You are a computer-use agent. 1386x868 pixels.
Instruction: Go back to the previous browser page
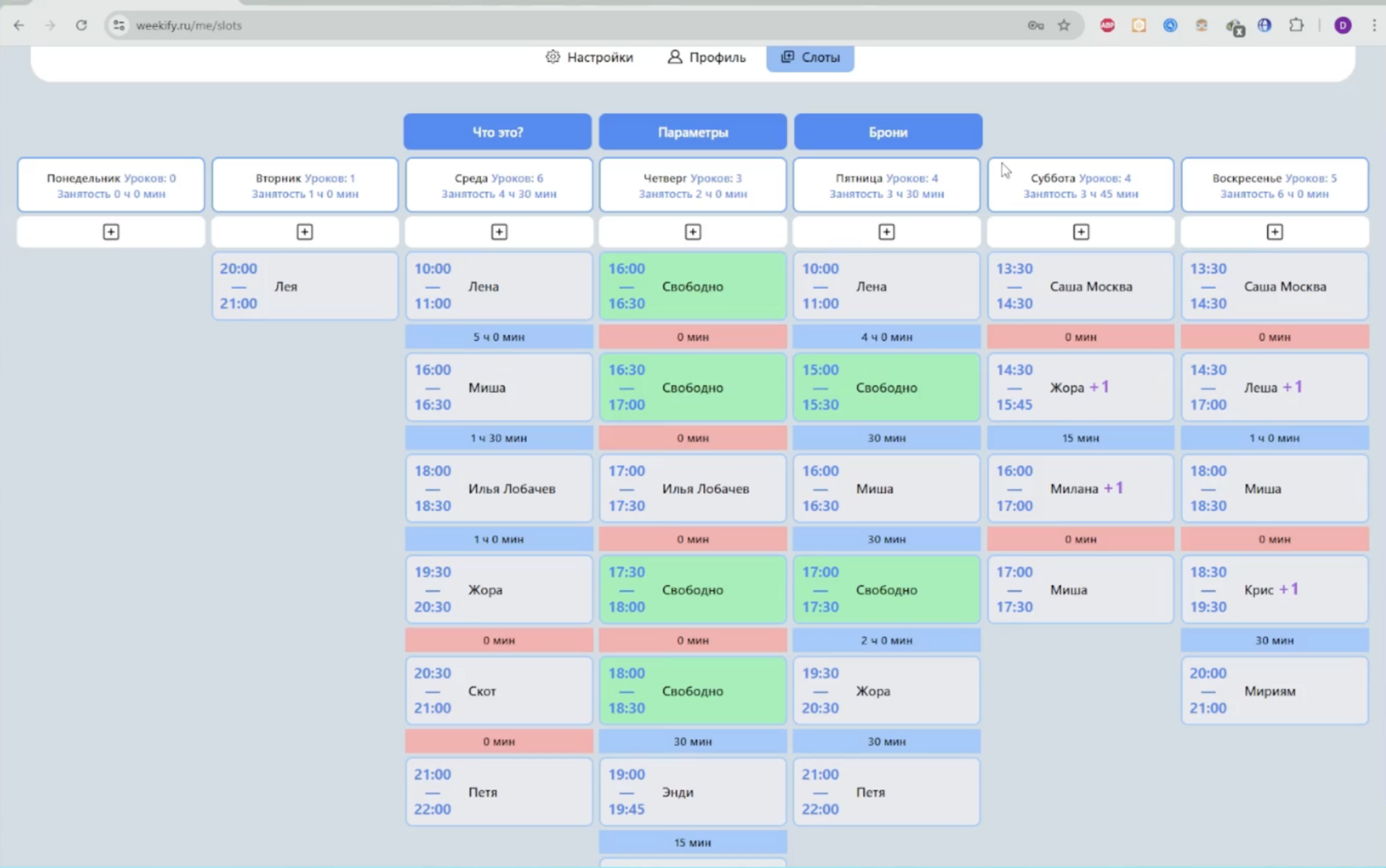19,26
